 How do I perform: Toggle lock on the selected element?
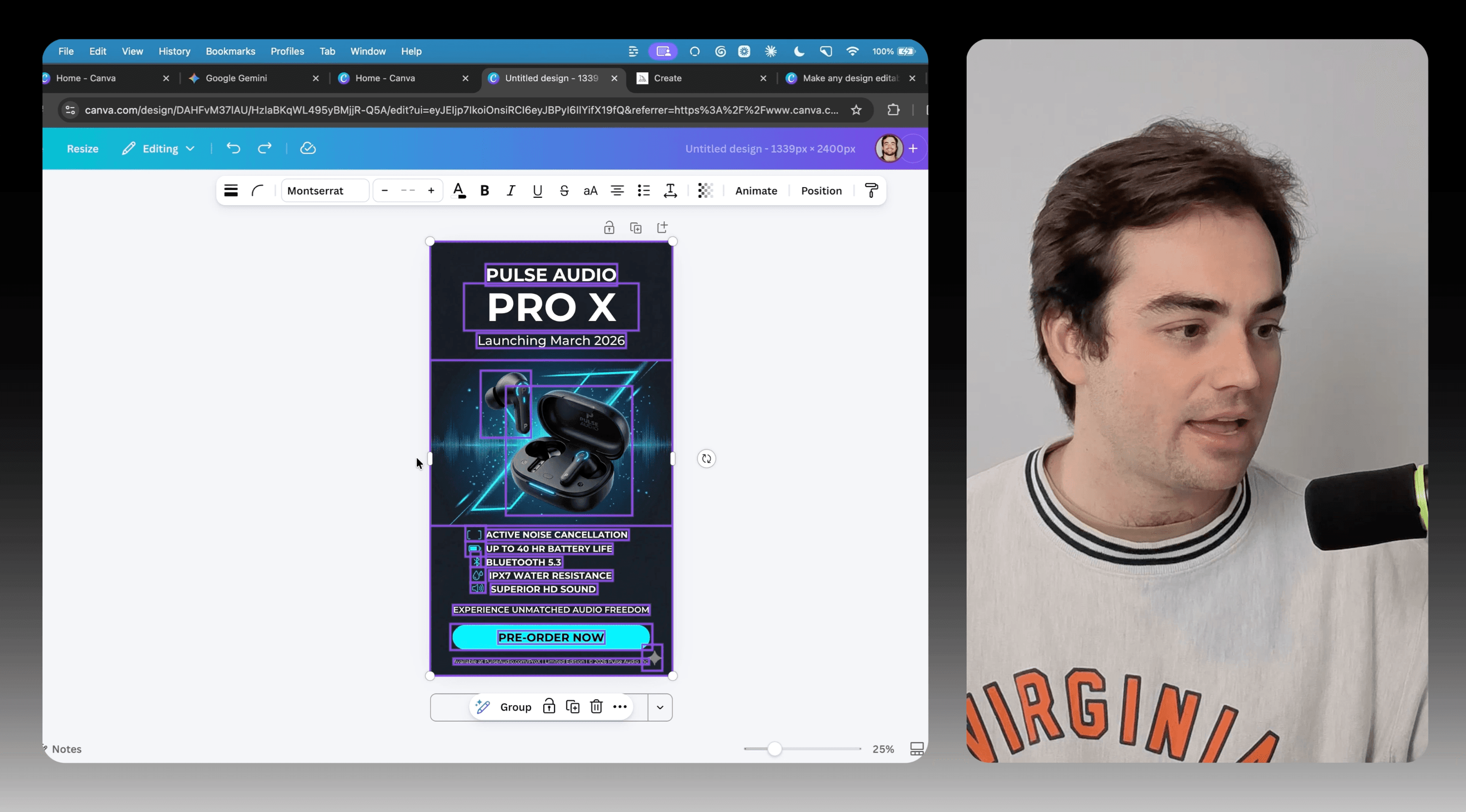pos(549,707)
